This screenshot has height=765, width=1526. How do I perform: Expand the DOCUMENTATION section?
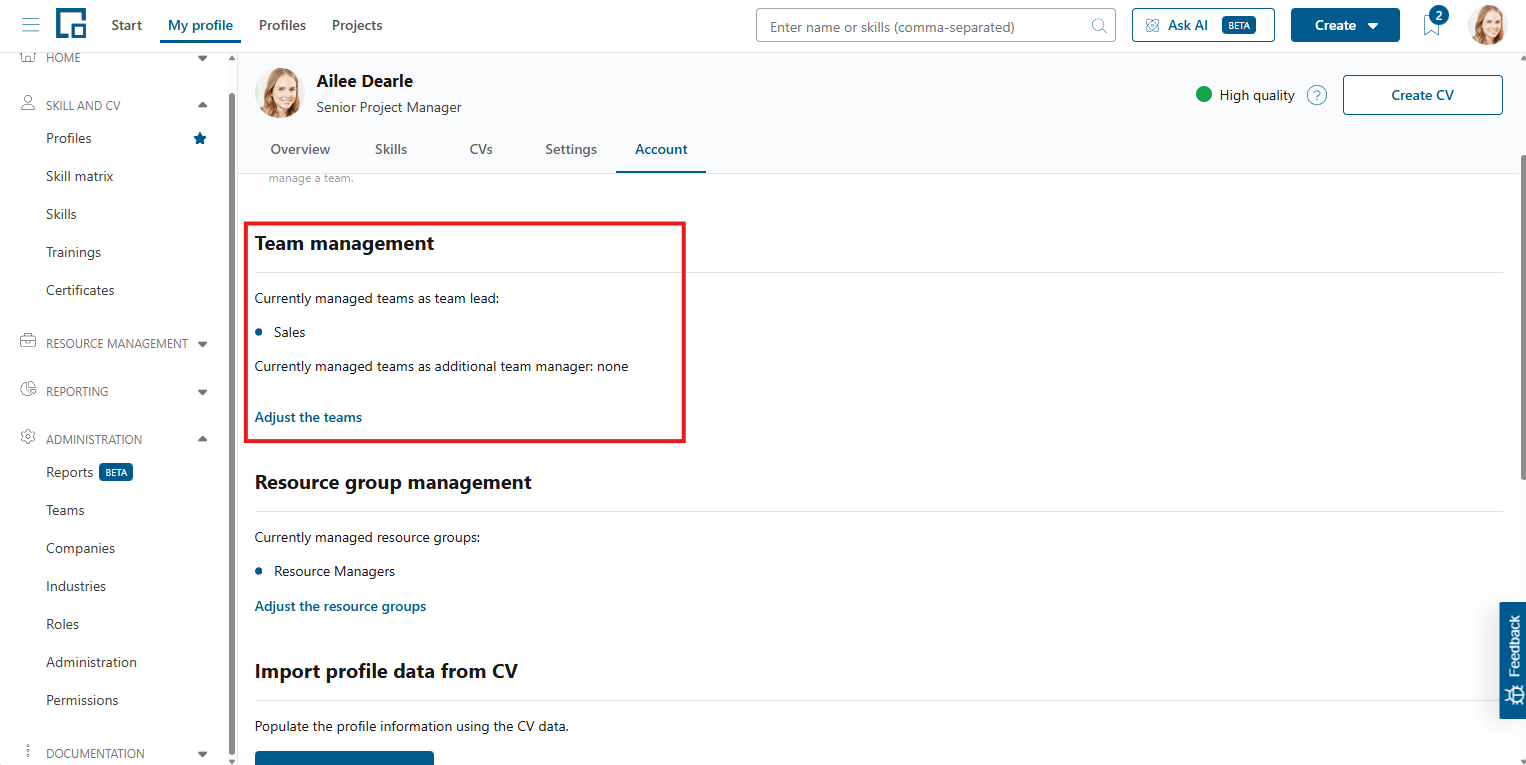click(x=203, y=754)
